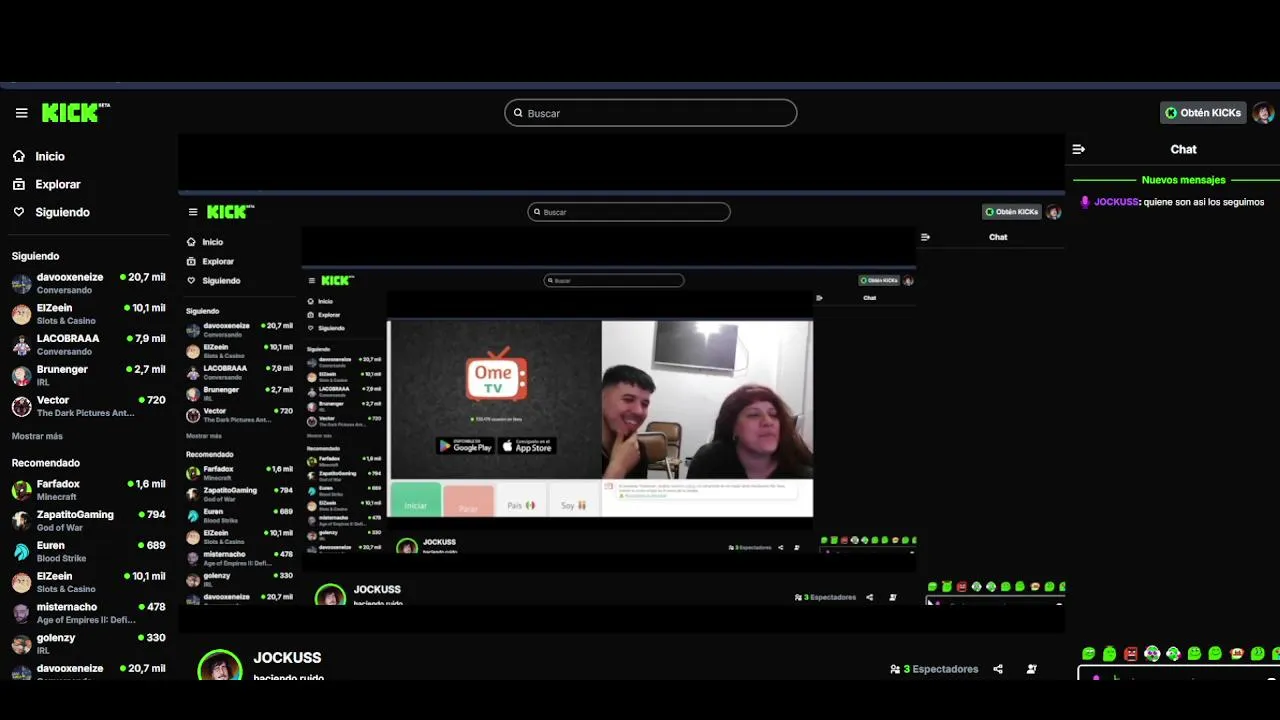The height and width of the screenshot is (720, 1280).
Task: Click the "3 Espectadores" viewer count
Action: [x=941, y=669]
